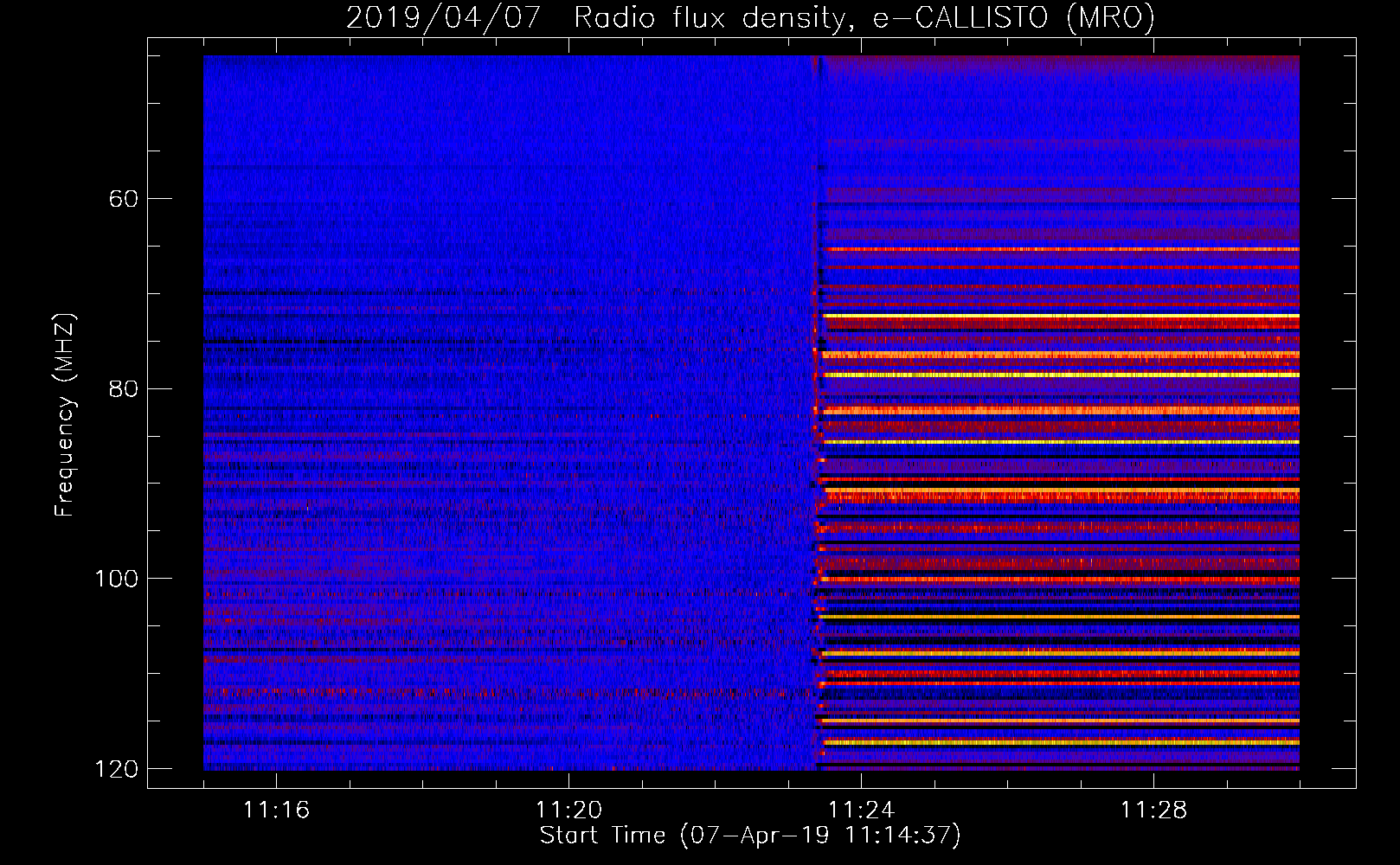This screenshot has width=1400, height=865.
Task: Click the 100 frequency tick label
Action: tap(116, 579)
